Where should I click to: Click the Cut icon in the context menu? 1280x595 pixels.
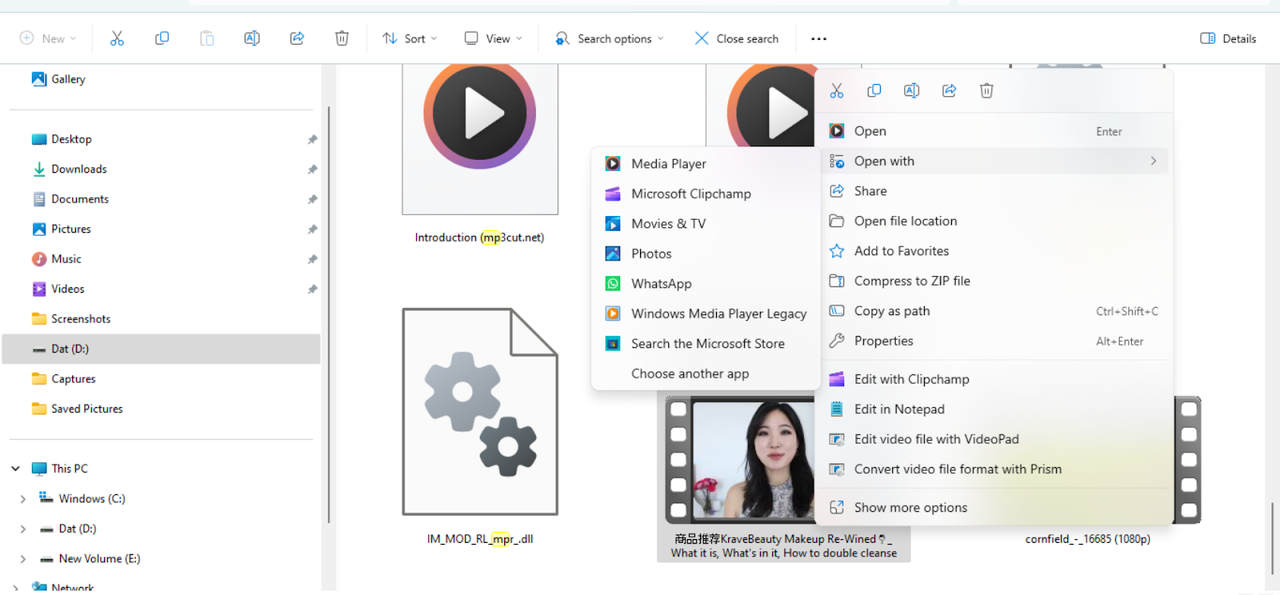(x=837, y=91)
